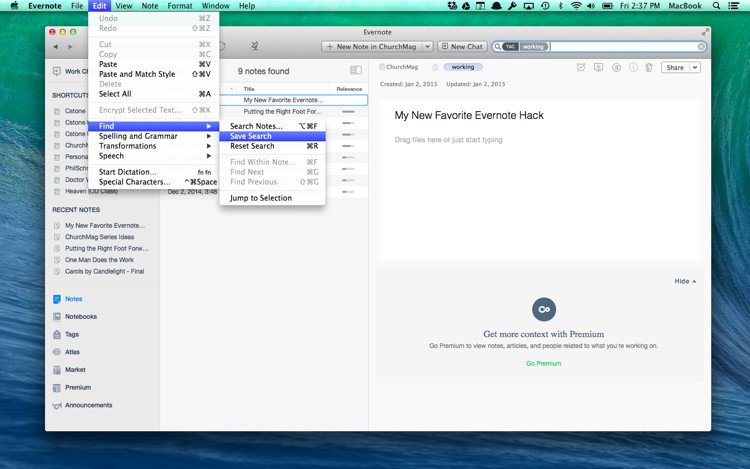The width and height of the screenshot is (750, 469).
Task: Expand the Spelling and Grammar submenu
Action: click(154, 136)
